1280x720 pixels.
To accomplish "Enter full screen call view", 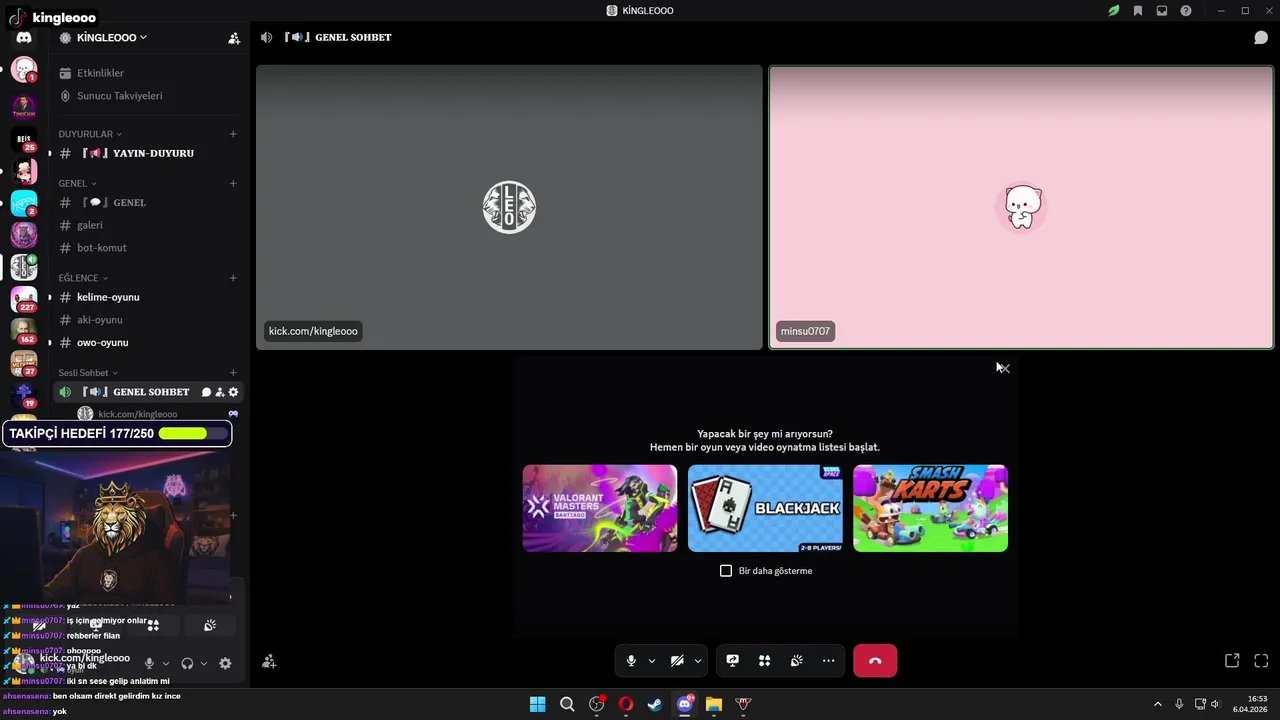I will click(x=1261, y=661).
